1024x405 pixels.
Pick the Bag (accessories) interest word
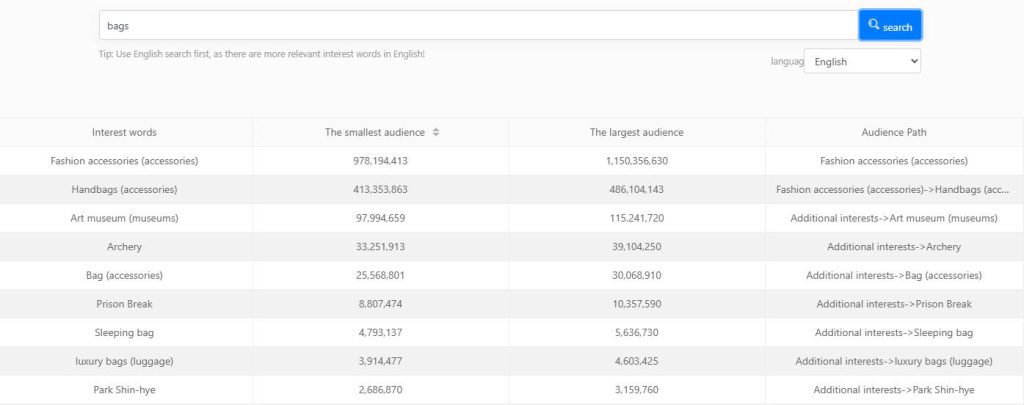point(124,275)
